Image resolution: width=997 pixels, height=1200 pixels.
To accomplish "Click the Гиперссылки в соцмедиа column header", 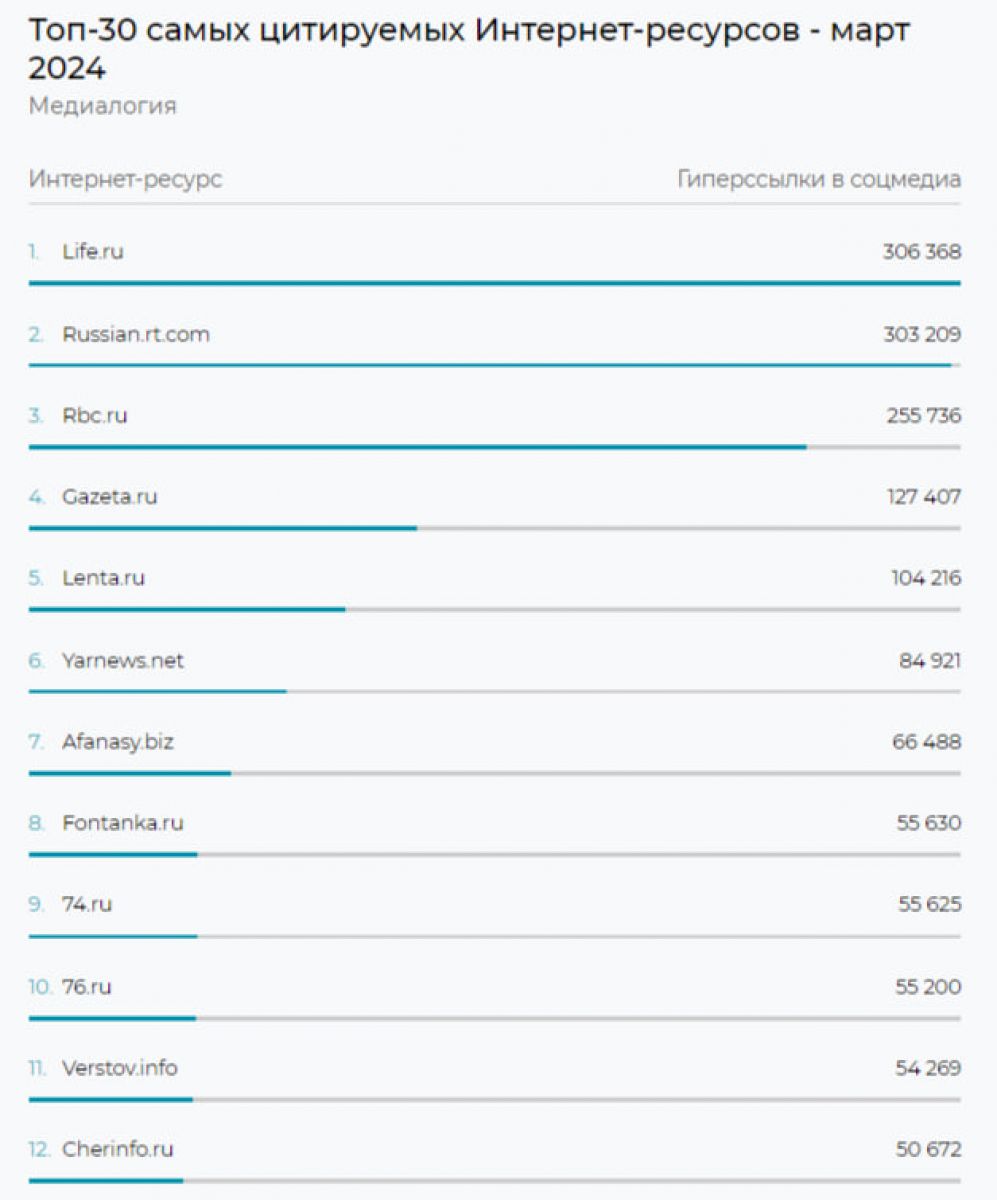I will point(819,180).
